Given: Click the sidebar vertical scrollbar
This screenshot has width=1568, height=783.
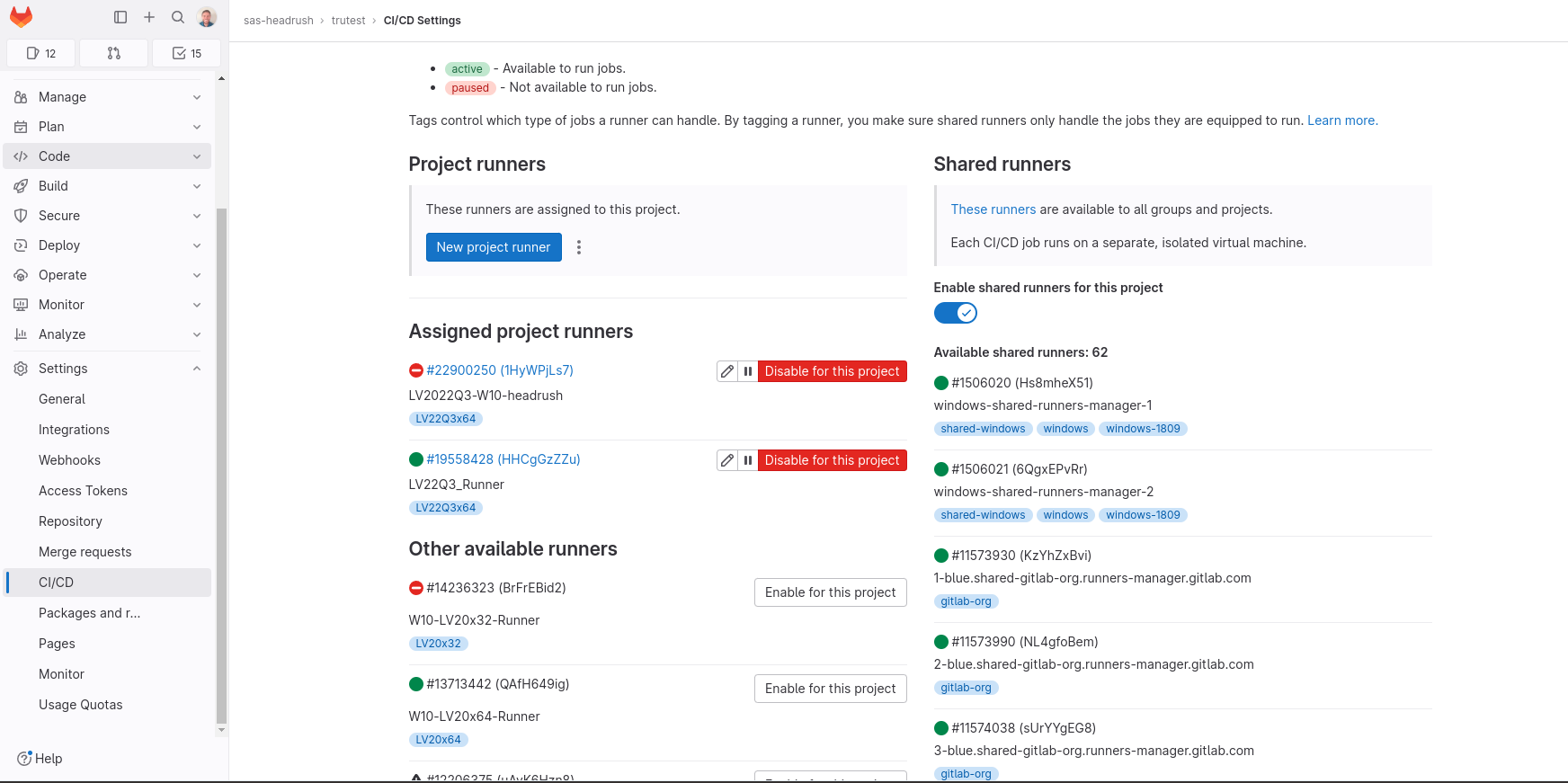Looking at the screenshot, I should pos(221,466).
